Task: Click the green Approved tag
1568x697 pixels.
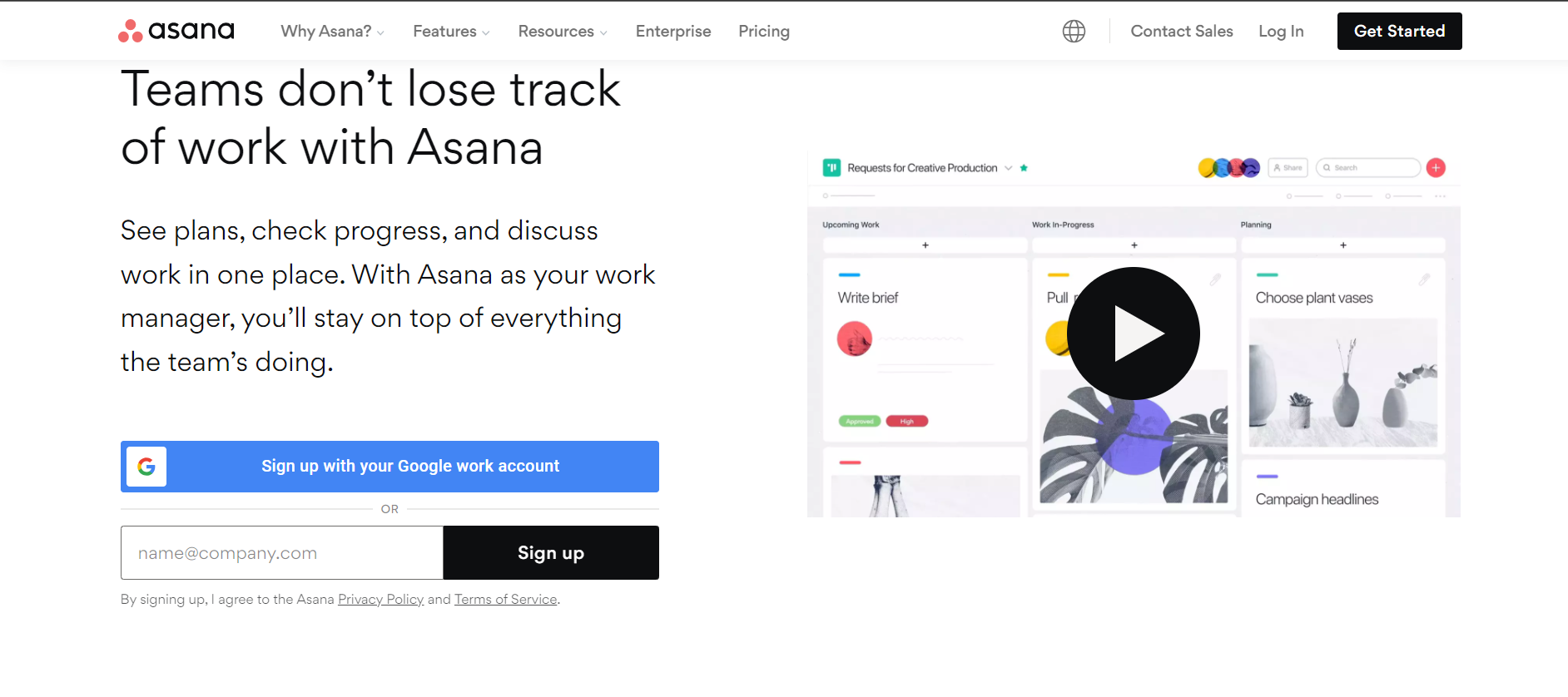Action: click(859, 422)
